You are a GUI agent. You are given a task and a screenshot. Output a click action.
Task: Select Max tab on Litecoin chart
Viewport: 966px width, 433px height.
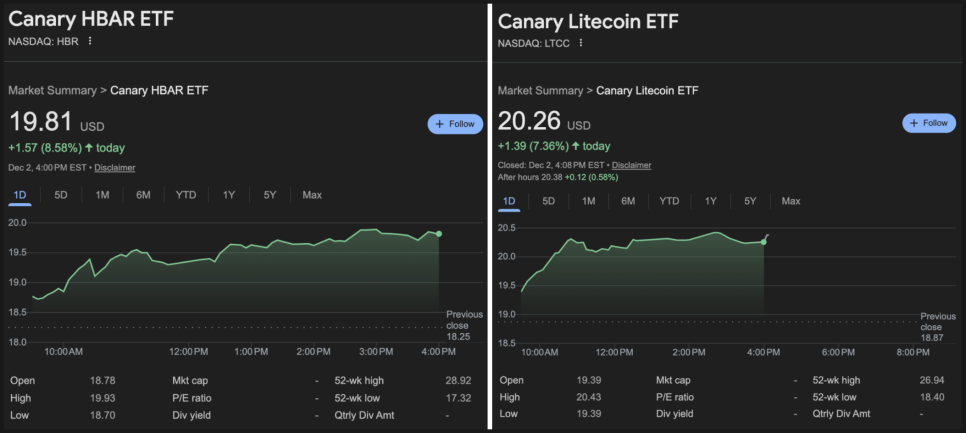click(x=791, y=201)
